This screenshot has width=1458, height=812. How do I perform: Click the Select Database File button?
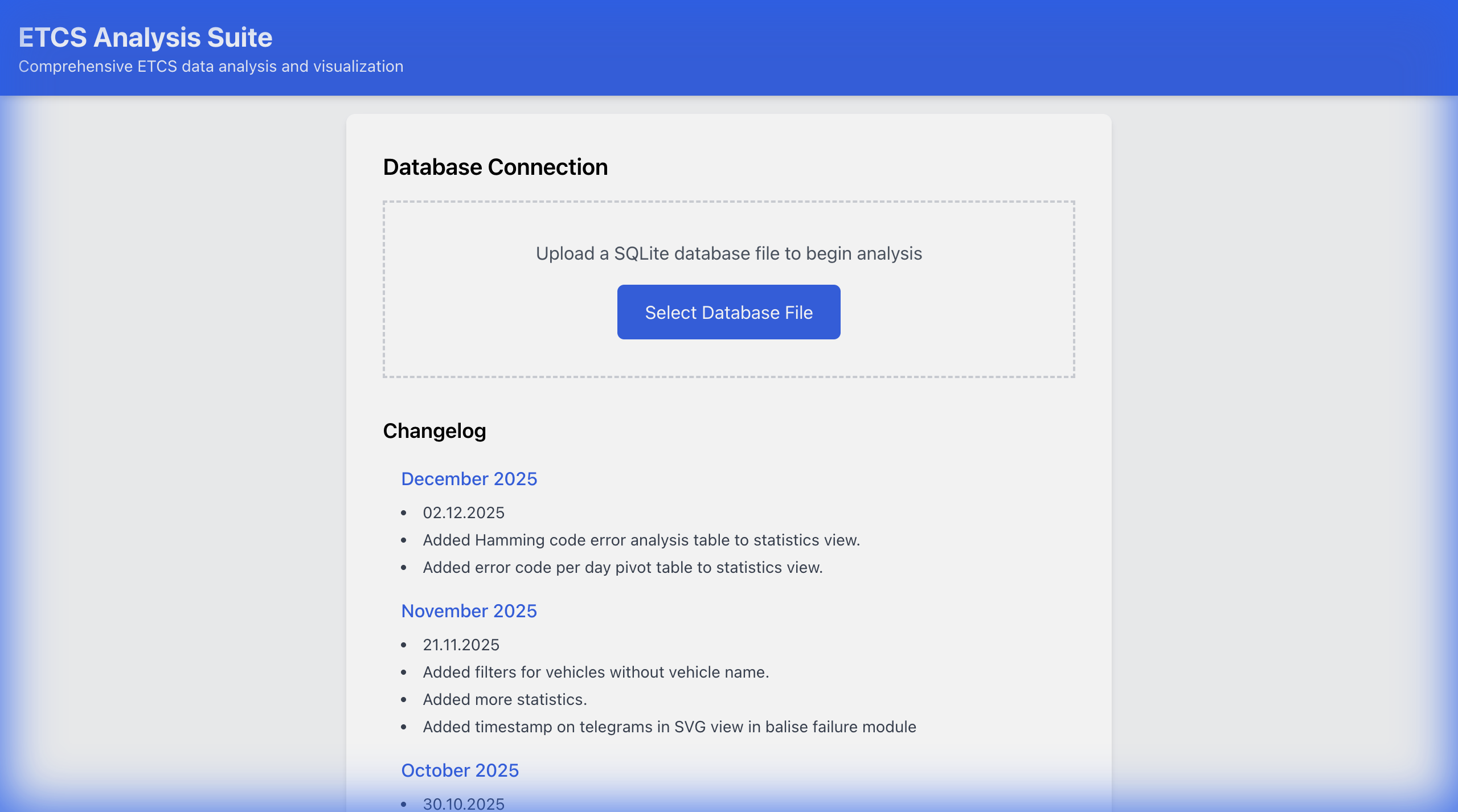pyautogui.click(x=728, y=312)
